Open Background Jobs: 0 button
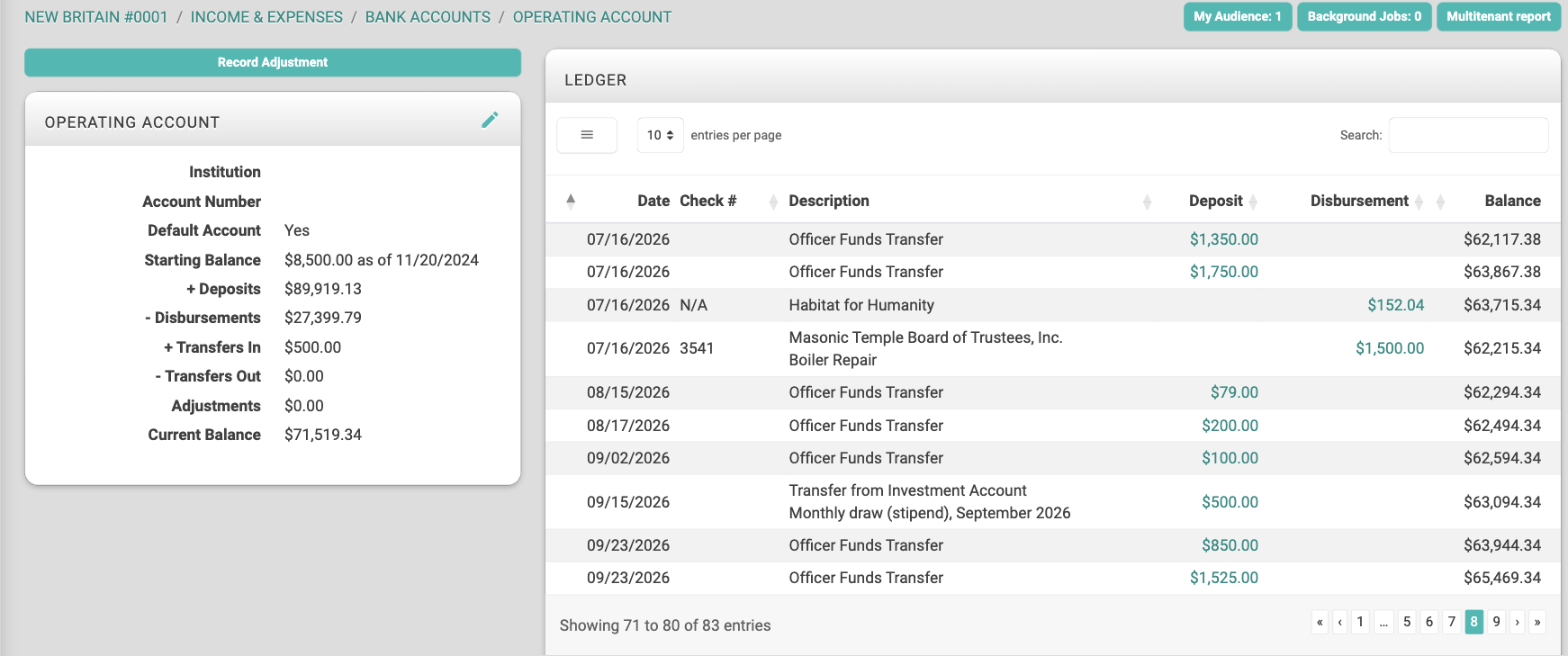The image size is (1568, 656). [x=1364, y=17]
